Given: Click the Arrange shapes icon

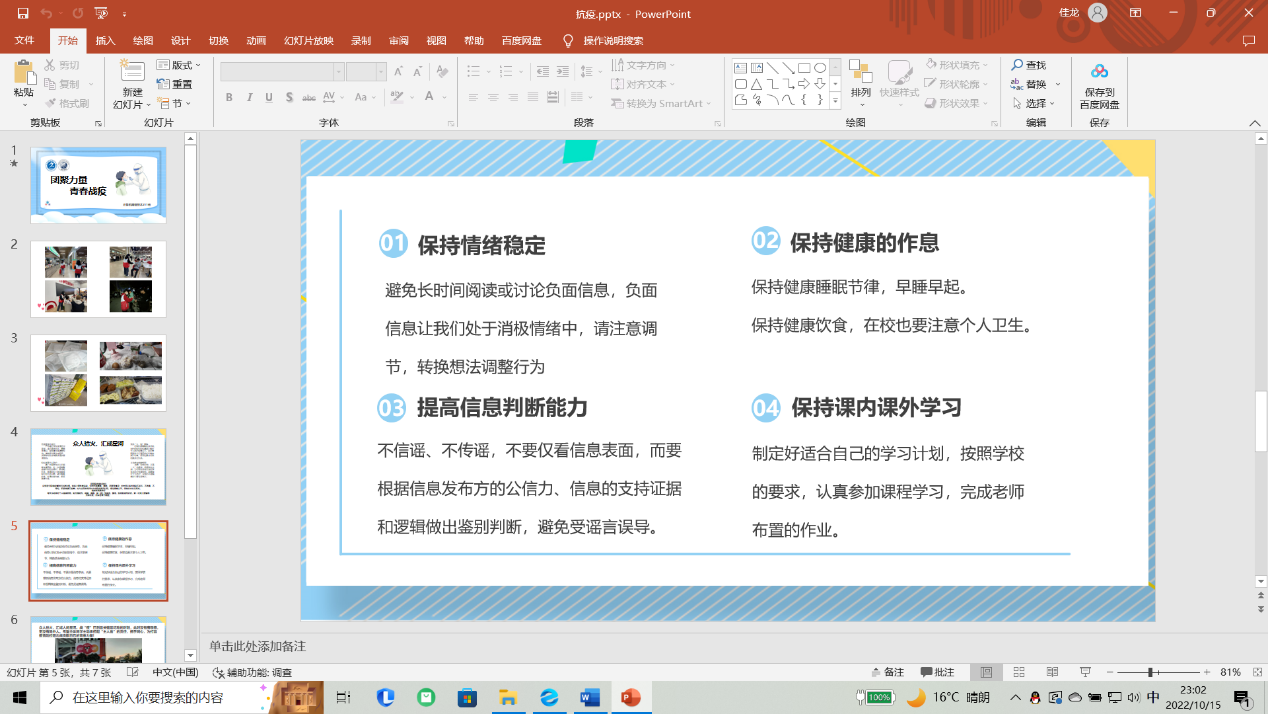Looking at the screenshot, I should tap(860, 72).
